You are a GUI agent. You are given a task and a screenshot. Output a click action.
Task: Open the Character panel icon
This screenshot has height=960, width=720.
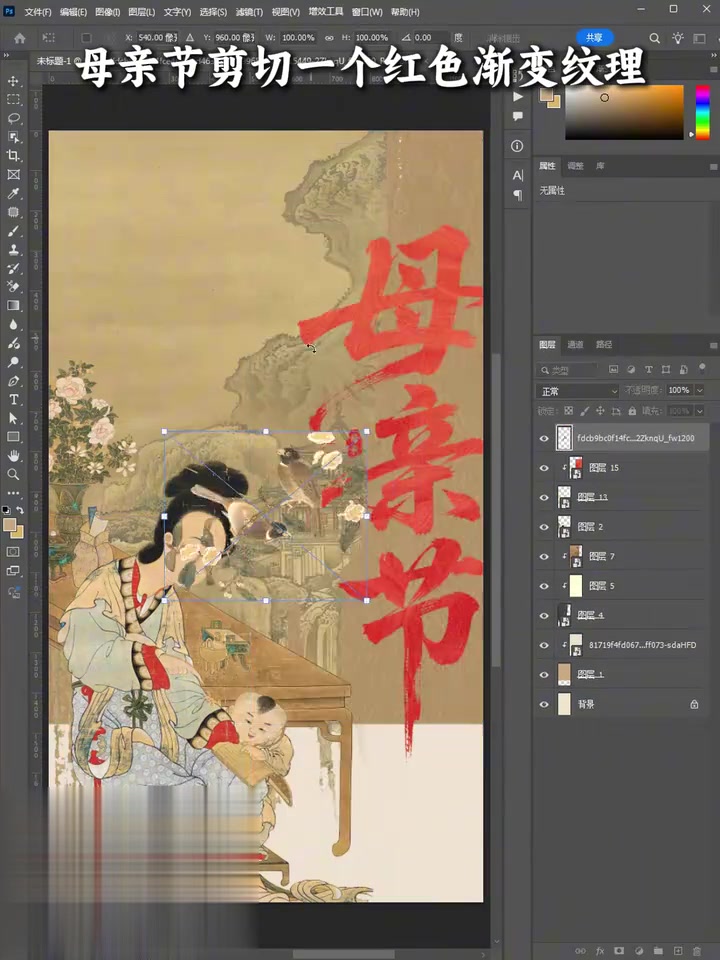pyautogui.click(x=517, y=176)
